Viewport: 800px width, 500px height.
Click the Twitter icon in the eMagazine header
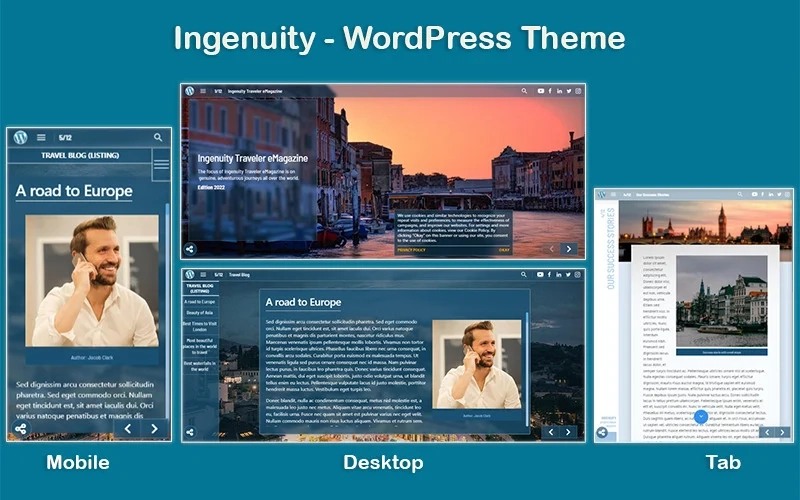coord(569,91)
